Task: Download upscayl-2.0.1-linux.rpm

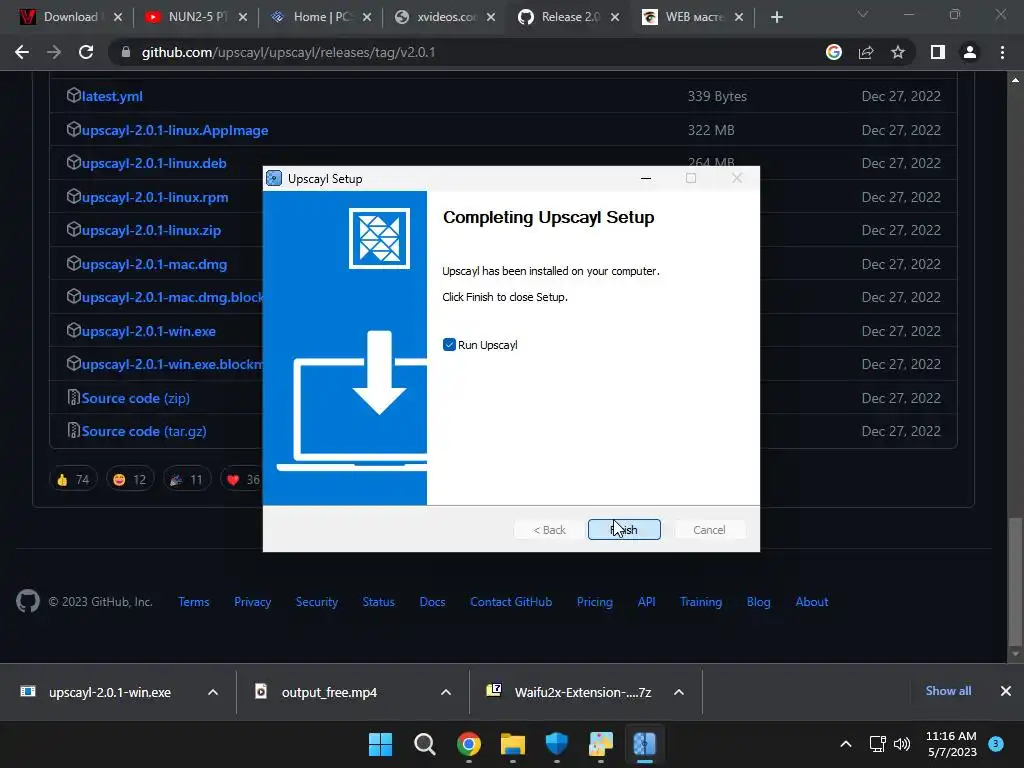Action: (155, 197)
